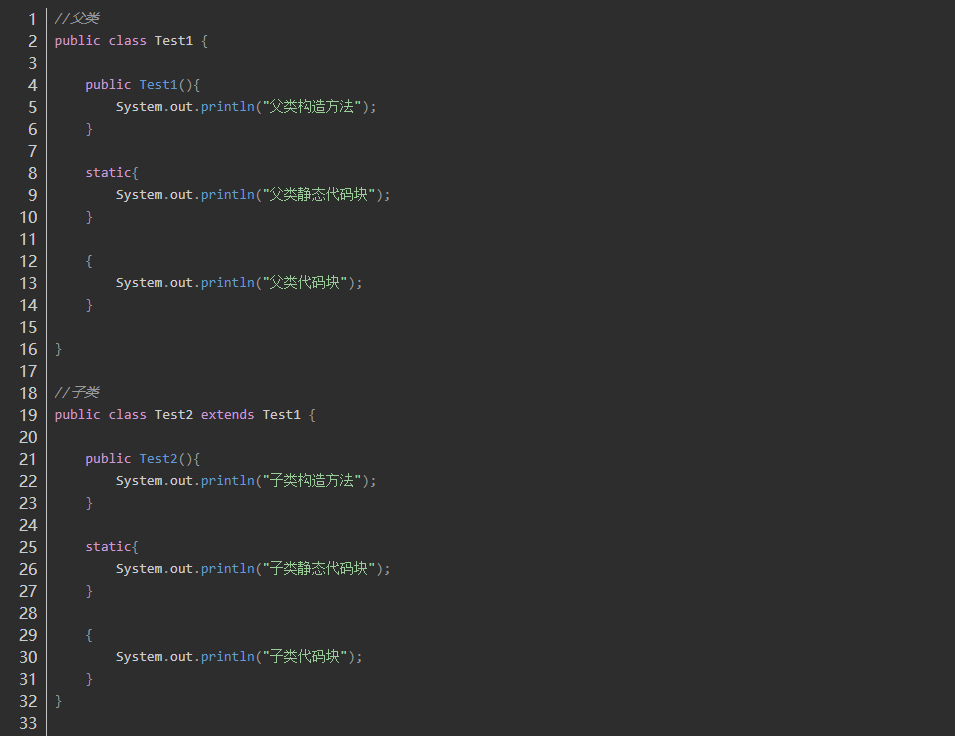955x736 pixels.
Task: Click the comment "//子类" on line 18
Action: coord(77,392)
